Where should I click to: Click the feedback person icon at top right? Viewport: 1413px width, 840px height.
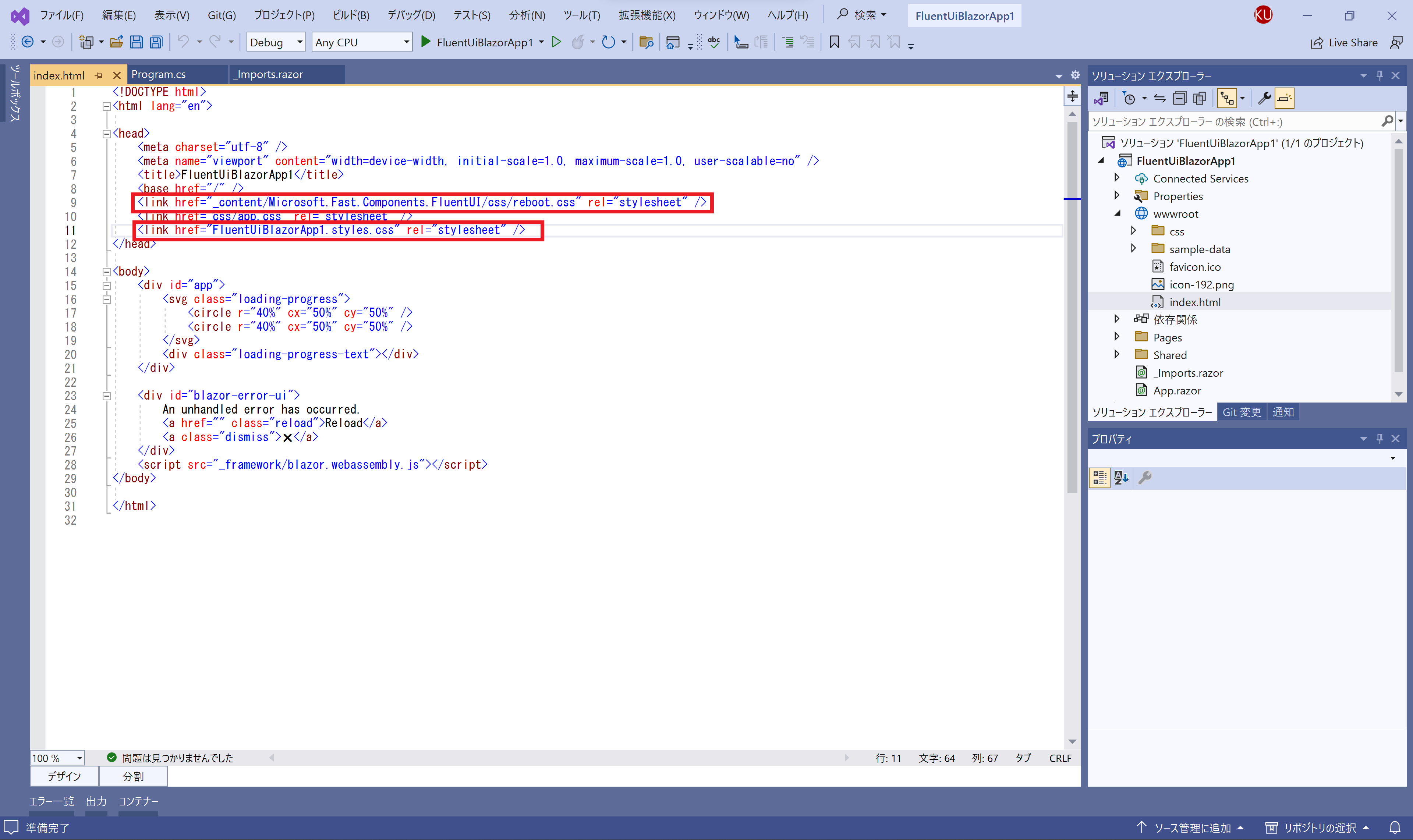click(1396, 42)
